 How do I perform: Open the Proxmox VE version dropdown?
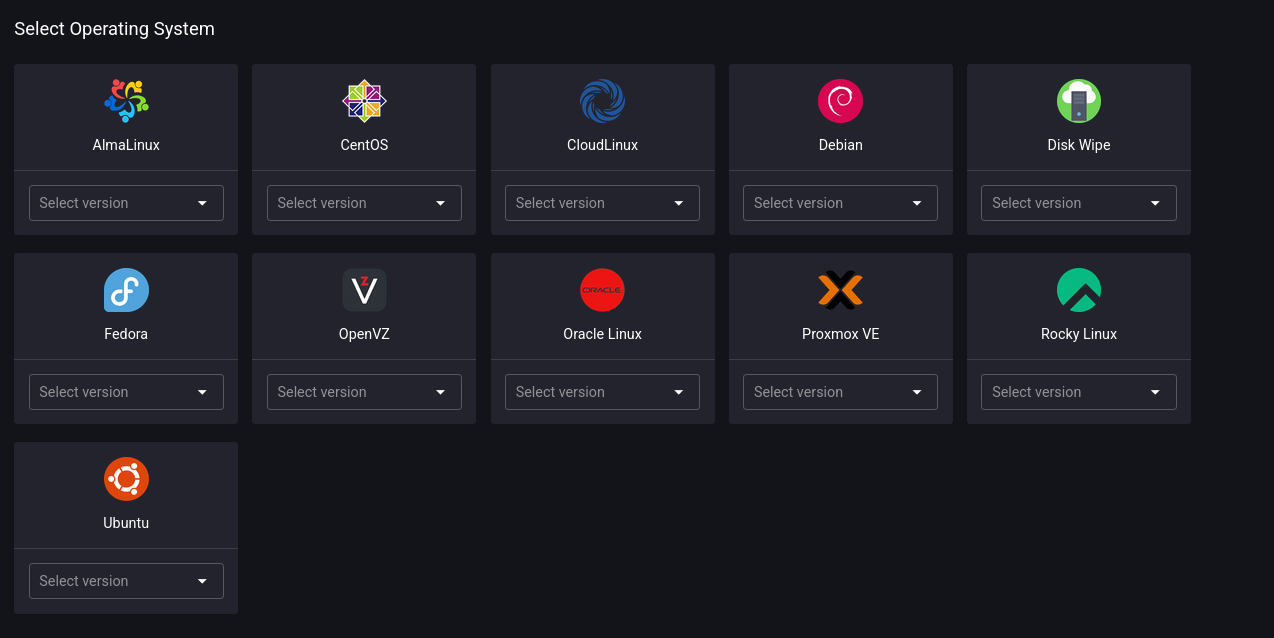click(x=840, y=391)
